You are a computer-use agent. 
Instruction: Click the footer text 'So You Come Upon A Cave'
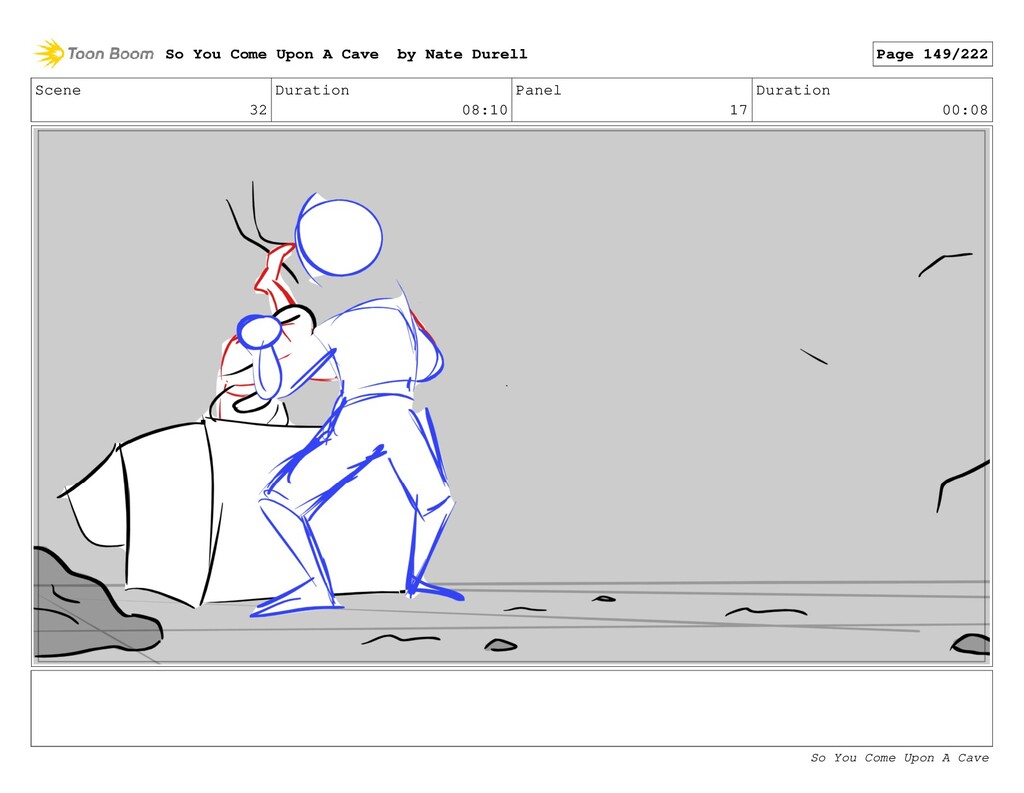[899, 758]
